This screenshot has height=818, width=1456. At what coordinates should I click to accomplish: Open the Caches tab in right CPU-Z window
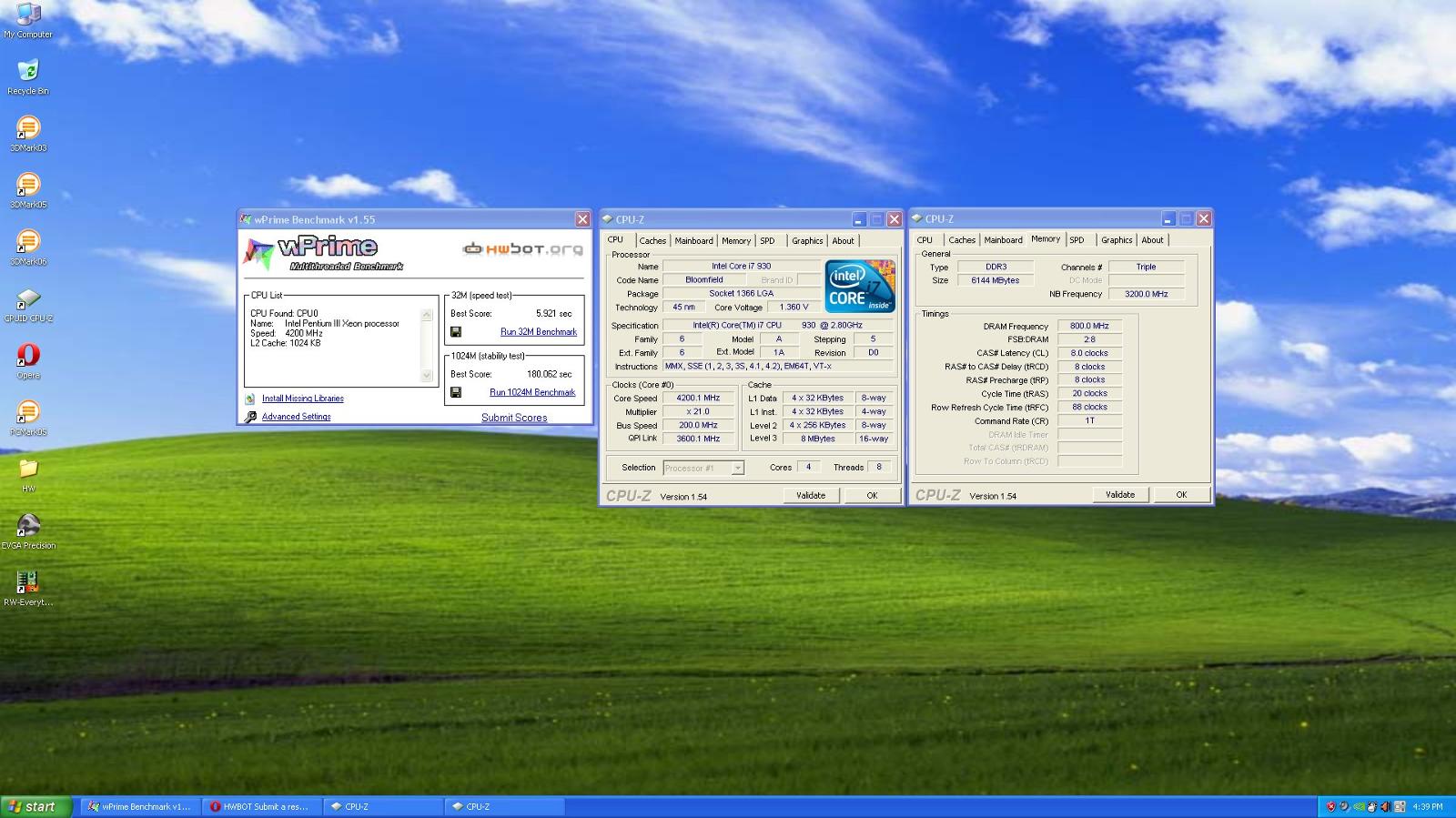point(962,240)
